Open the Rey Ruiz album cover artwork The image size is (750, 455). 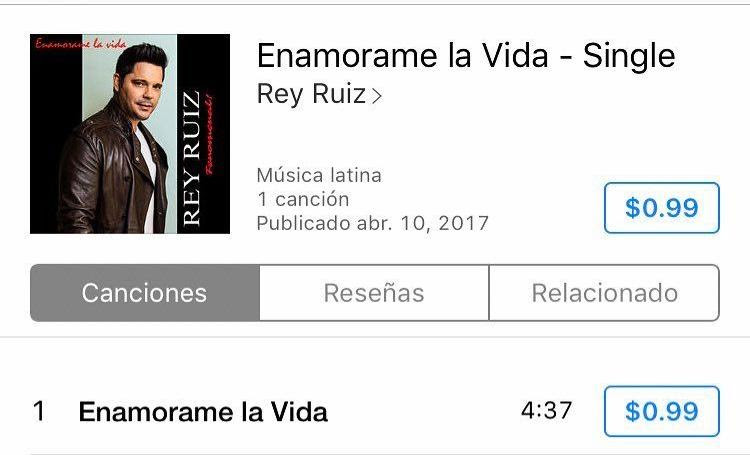[x=130, y=134]
